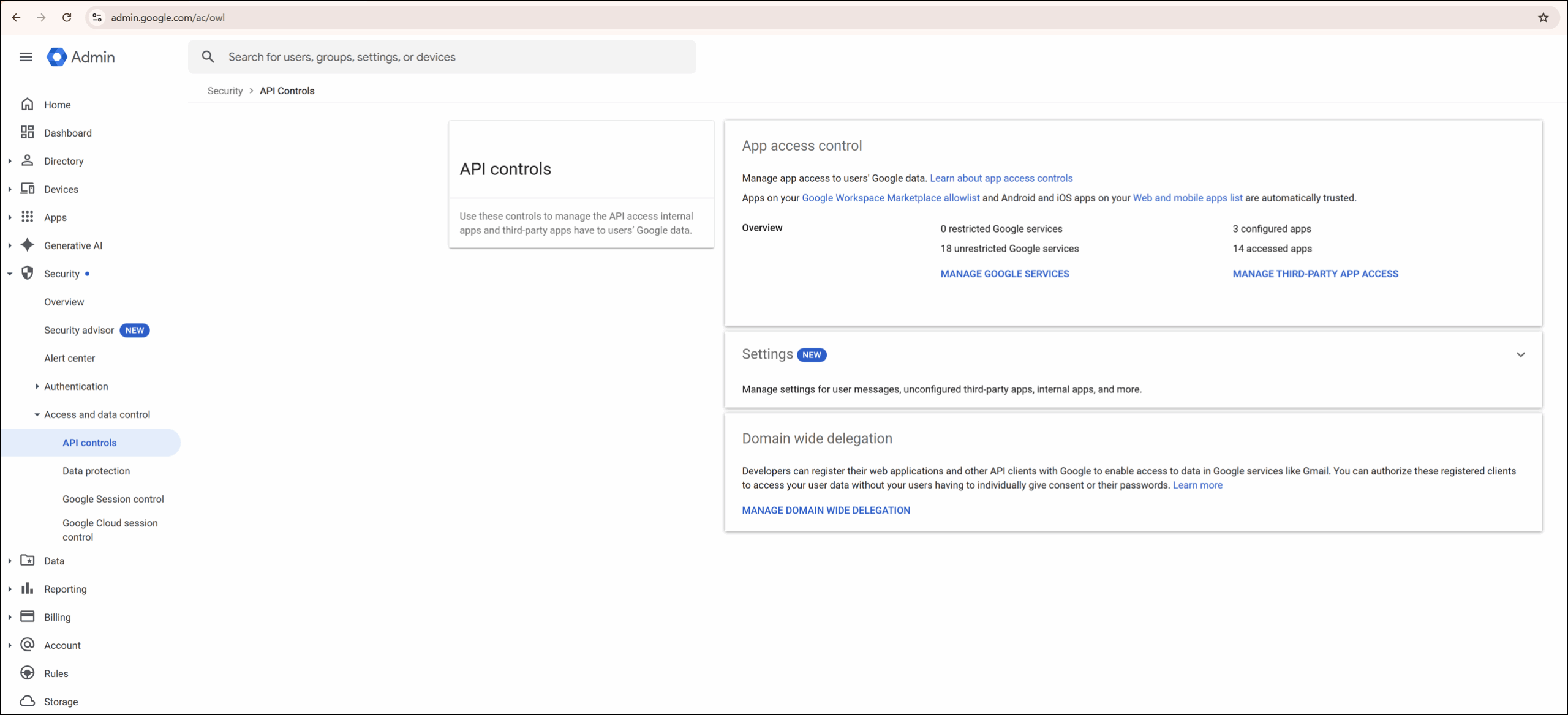Open Dashboard via its grid icon
Image resolution: width=1568 pixels, height=715 pixels.
[28, 133]
